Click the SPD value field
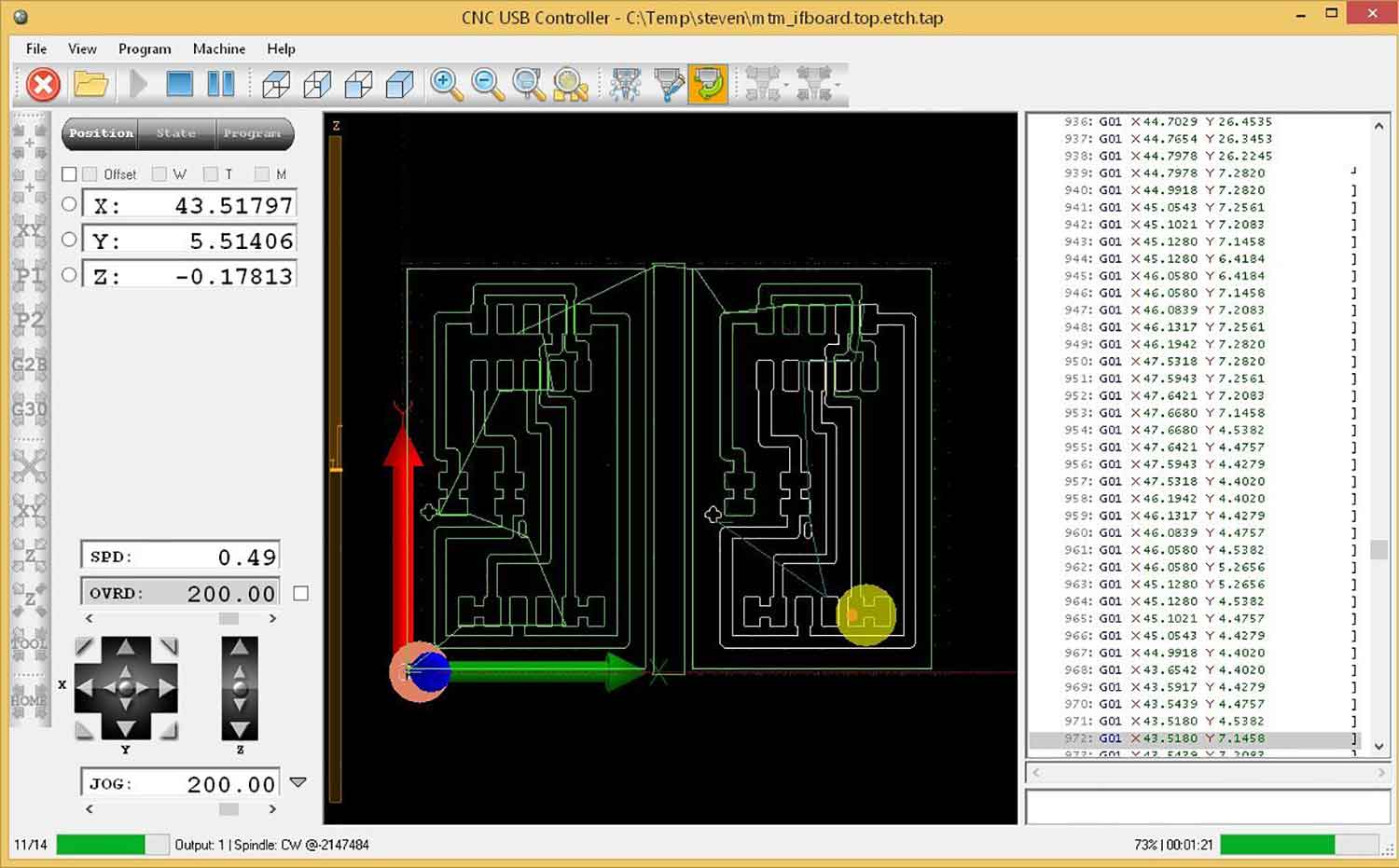1399x868 pixels. pyautogui.click(x=181, y=557)
